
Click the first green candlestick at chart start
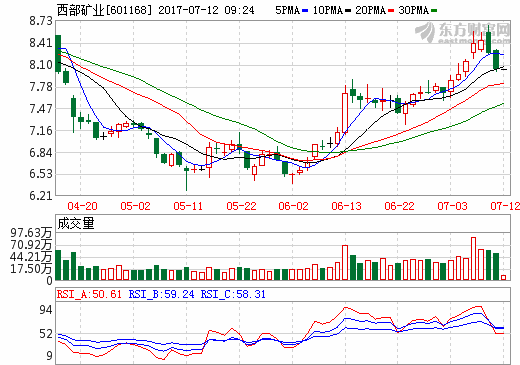point(58,53)
